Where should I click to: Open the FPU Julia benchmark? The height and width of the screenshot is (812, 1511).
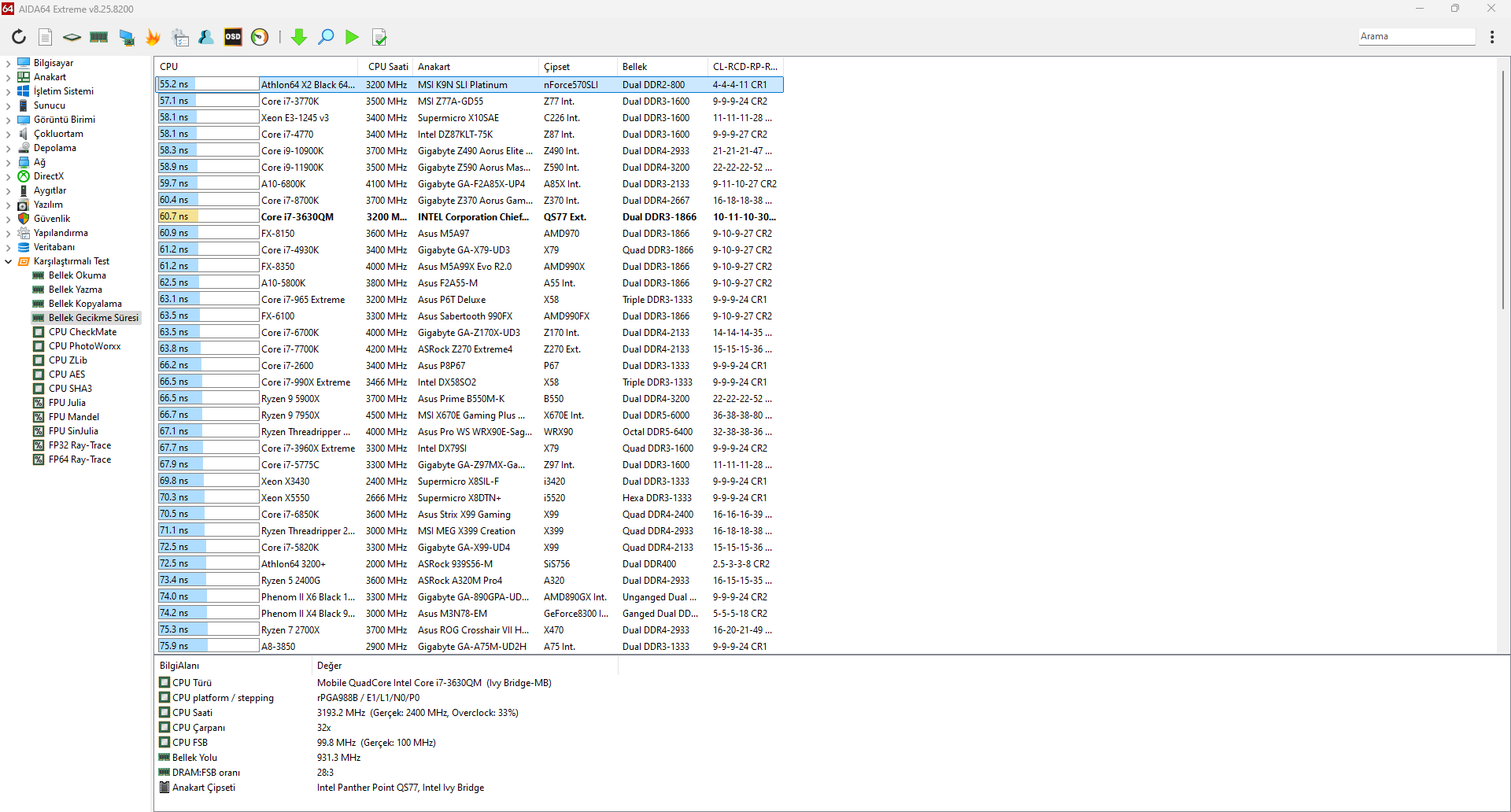(67, 403)
